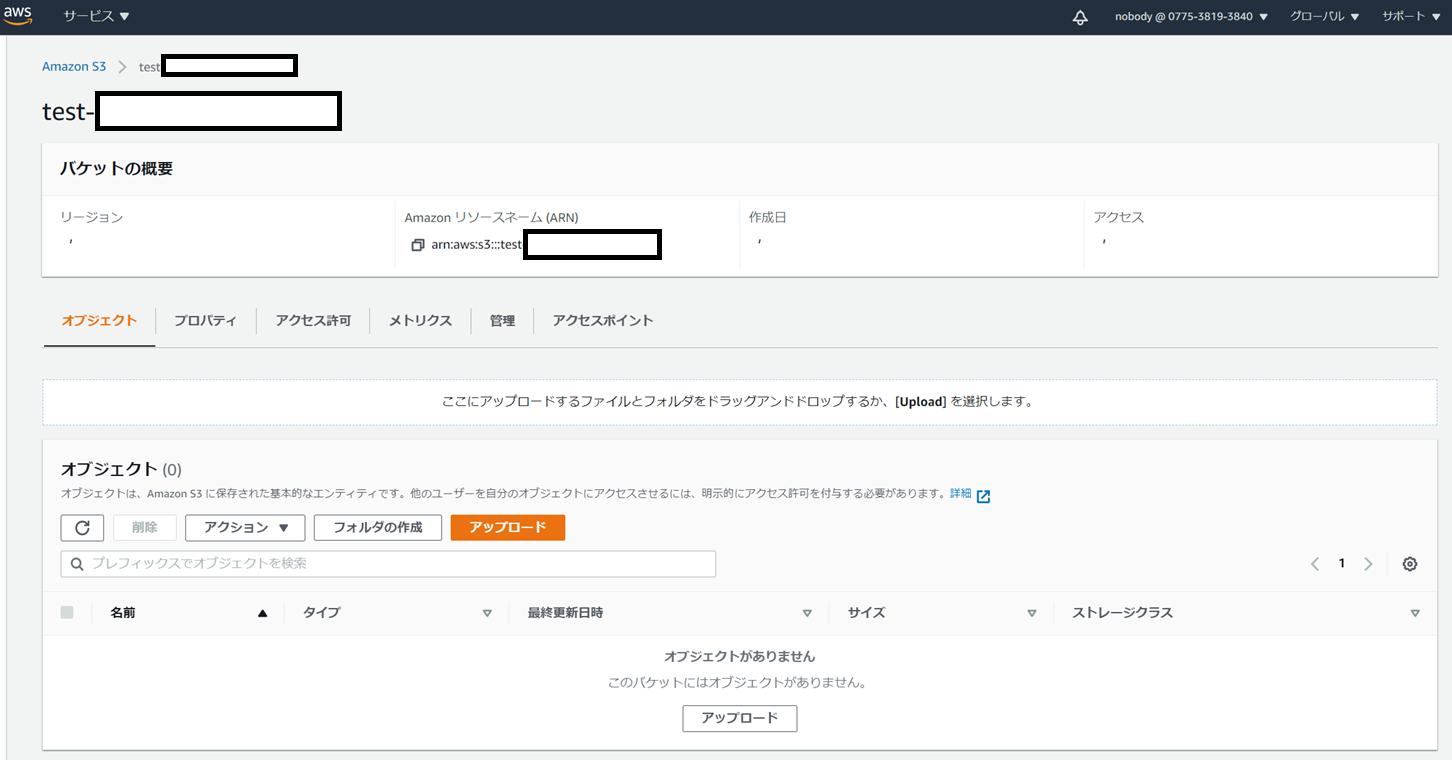Go to previous page arrow

(x=1315, y=564)
